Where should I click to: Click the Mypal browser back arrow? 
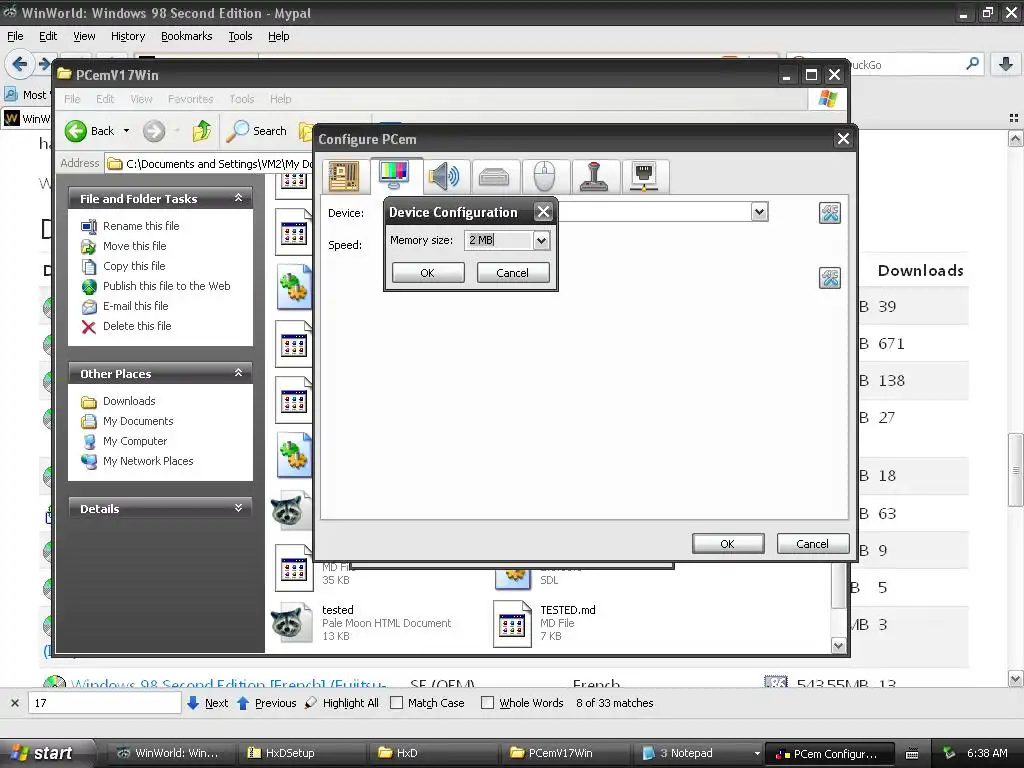point(20,64)
